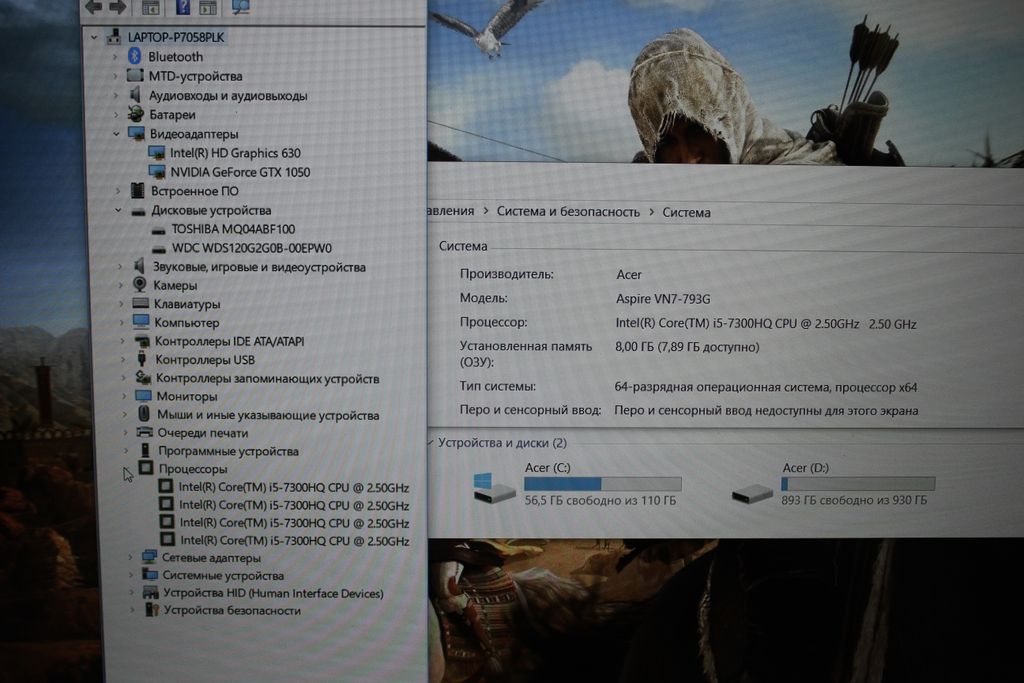
Task: Click the Acer (C:) storage usage bar
Action: tap(602, 484)
